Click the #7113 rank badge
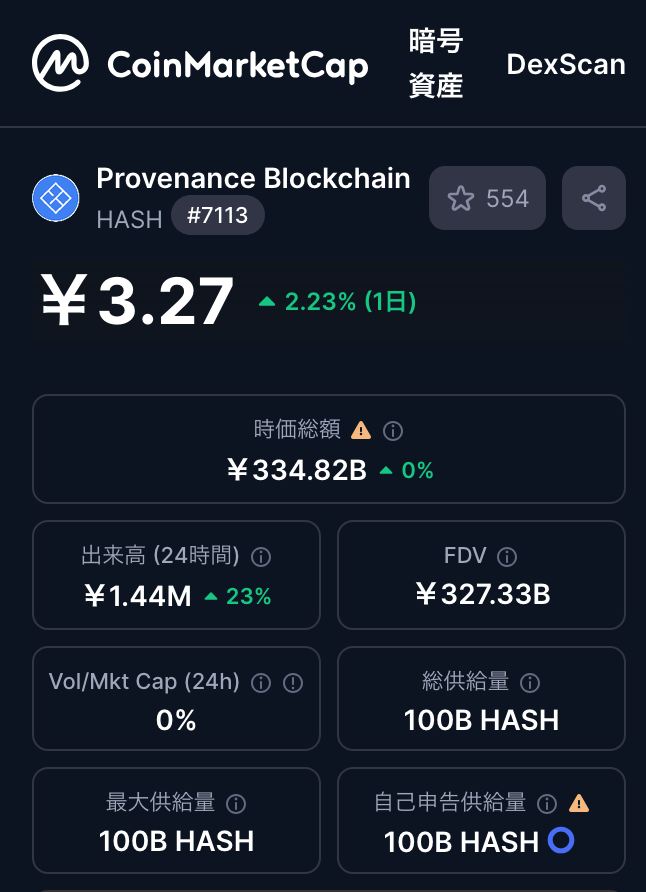The width and height of the screenshot is (646, 892). [218, 215]
